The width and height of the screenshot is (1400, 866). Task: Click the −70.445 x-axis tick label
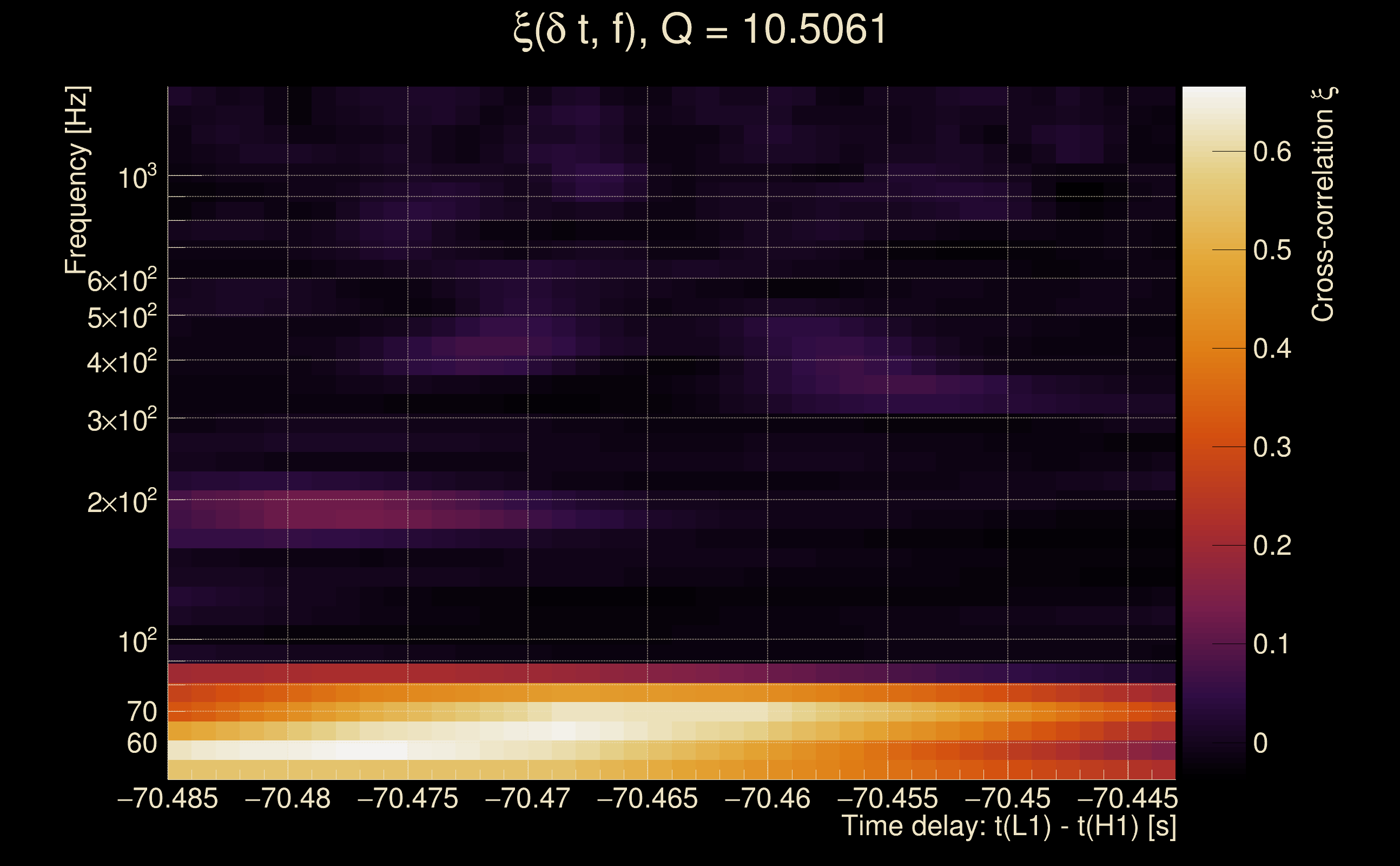(1127, 798)
